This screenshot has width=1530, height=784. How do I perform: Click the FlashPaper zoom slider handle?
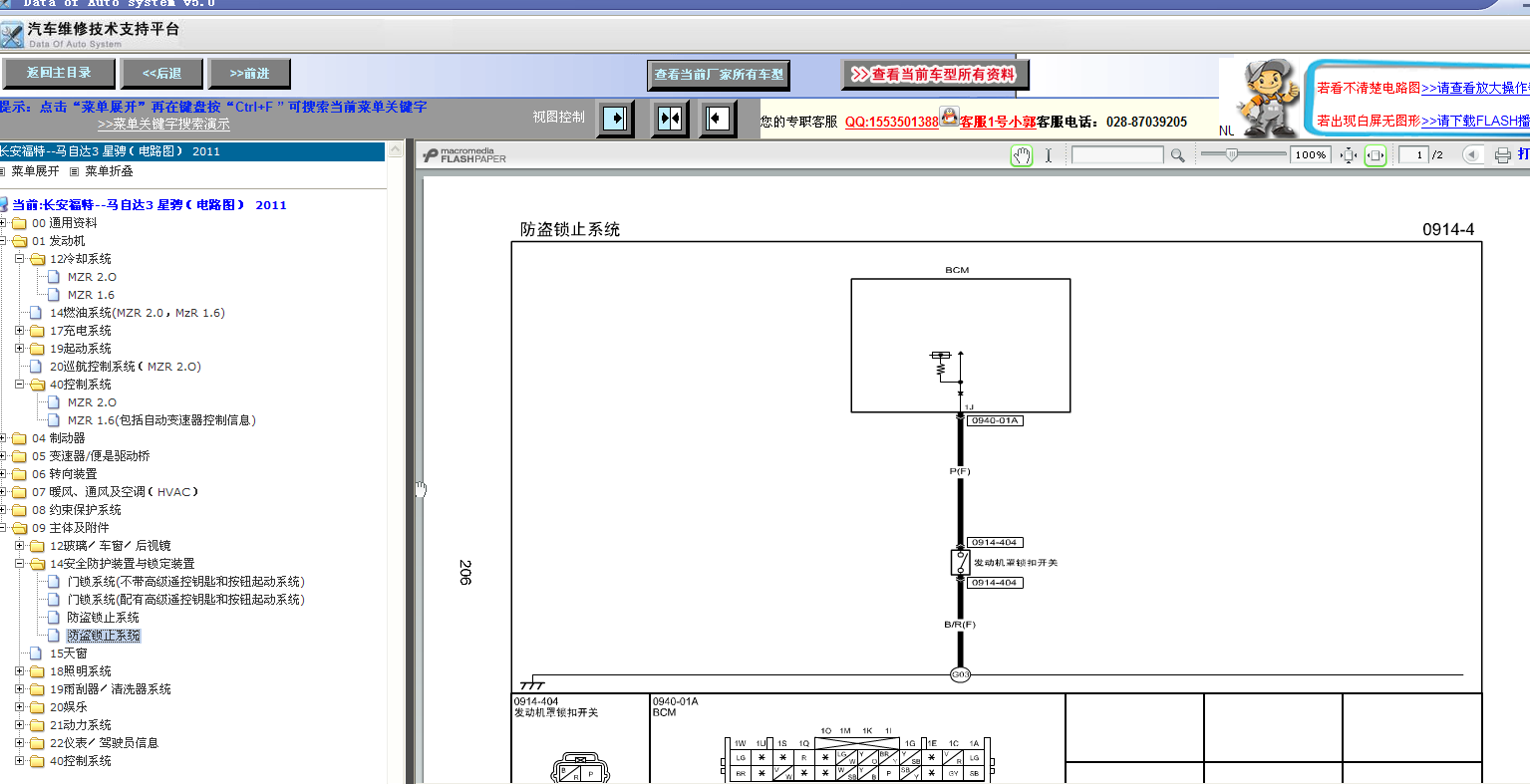pyautogui.click(x=1232, y=154)
